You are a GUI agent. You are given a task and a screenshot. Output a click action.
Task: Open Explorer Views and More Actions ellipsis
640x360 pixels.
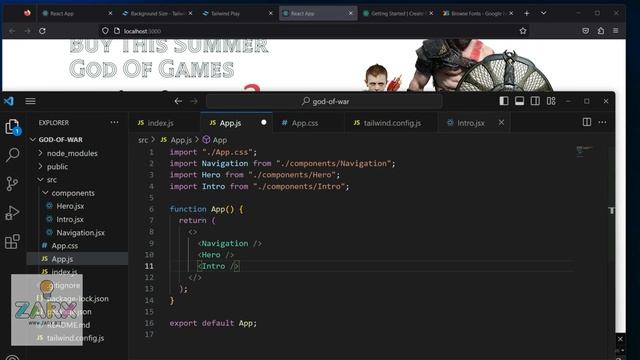click(114, 122)
